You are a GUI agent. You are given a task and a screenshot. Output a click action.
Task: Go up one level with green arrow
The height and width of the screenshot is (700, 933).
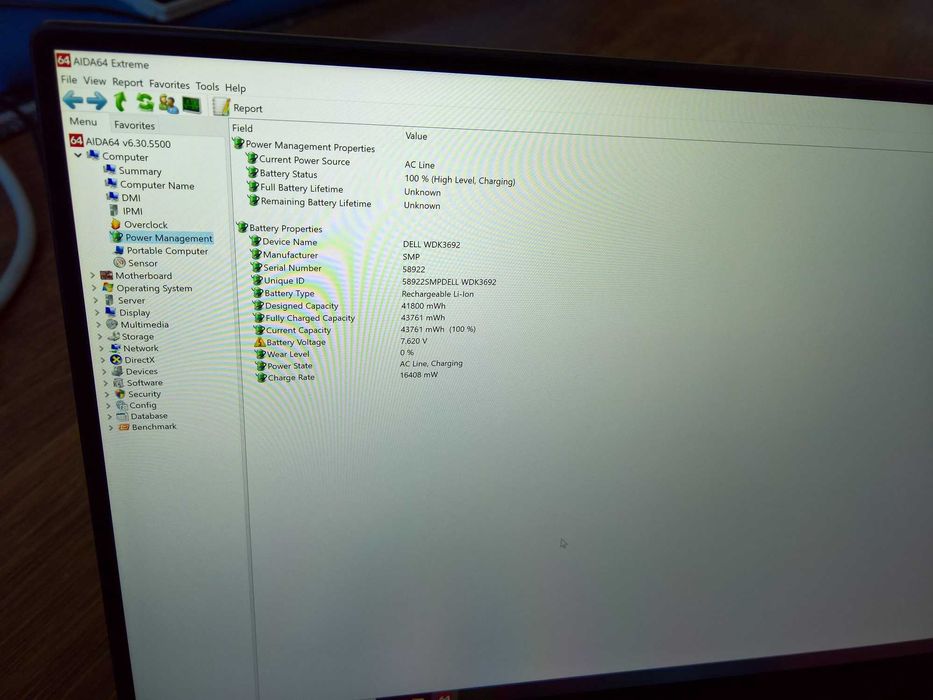coord(120,102)
